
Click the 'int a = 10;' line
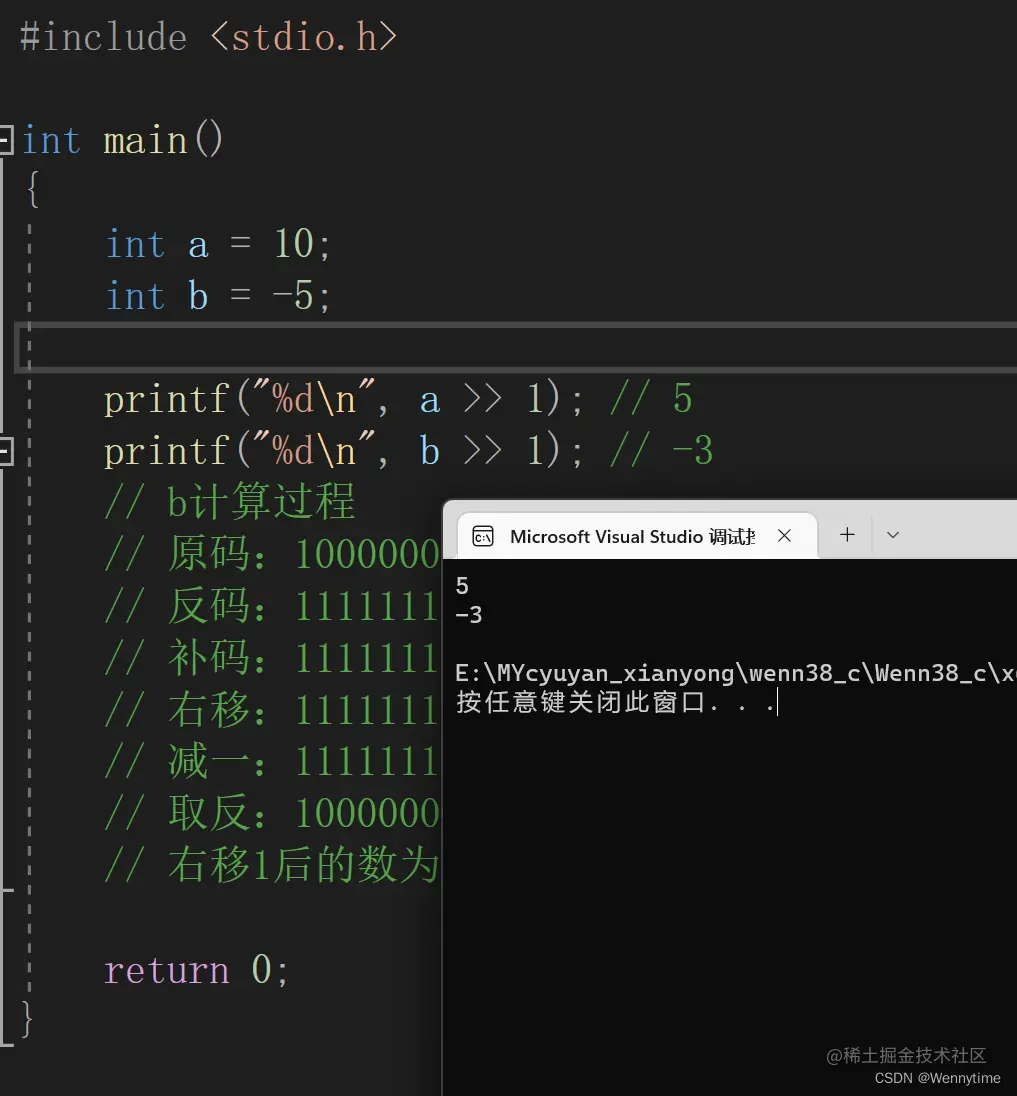click(217, 244)
